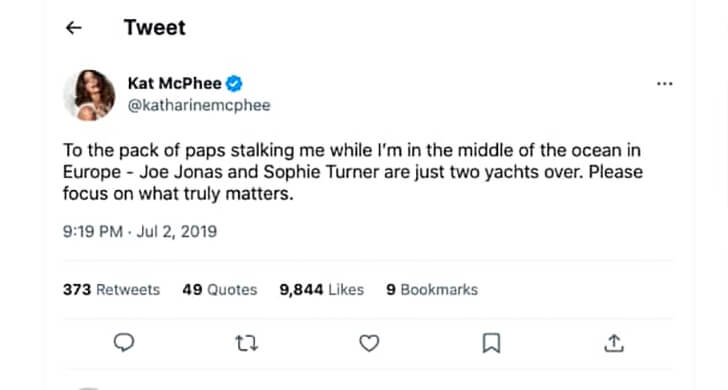This screenshot has height=390, width=728.
Task: View the 49 Quotes list
Action: click(x=220, y=290)
